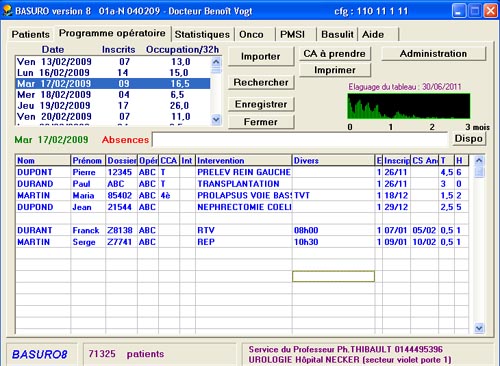Click the TRANSPLANTATION intervention cell
Screen dimensions: 500x366
click(244, 184)
